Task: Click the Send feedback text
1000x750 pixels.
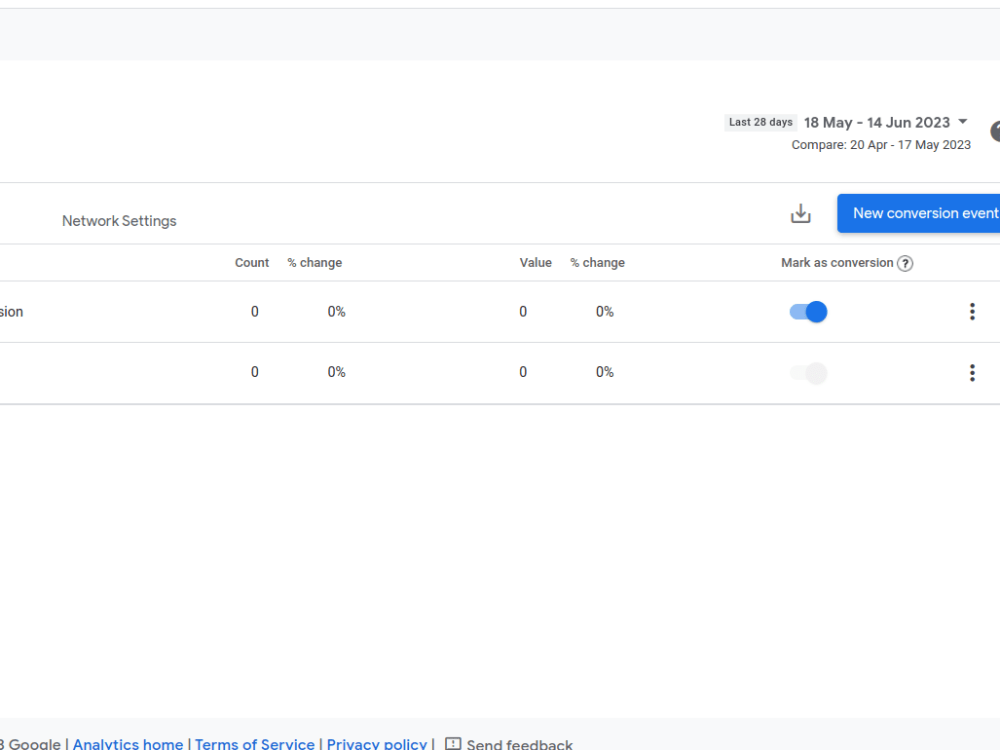Action: (x=519, y=744)
